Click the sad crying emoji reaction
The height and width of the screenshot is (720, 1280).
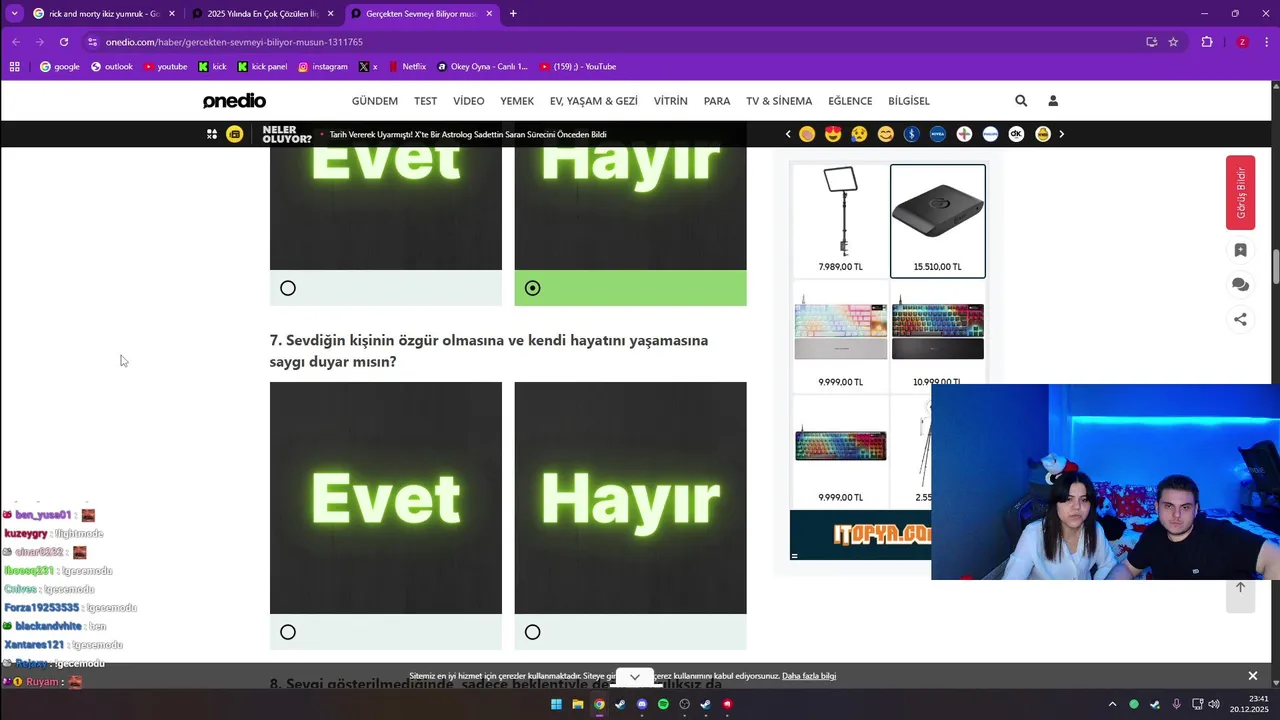point(859,134)
